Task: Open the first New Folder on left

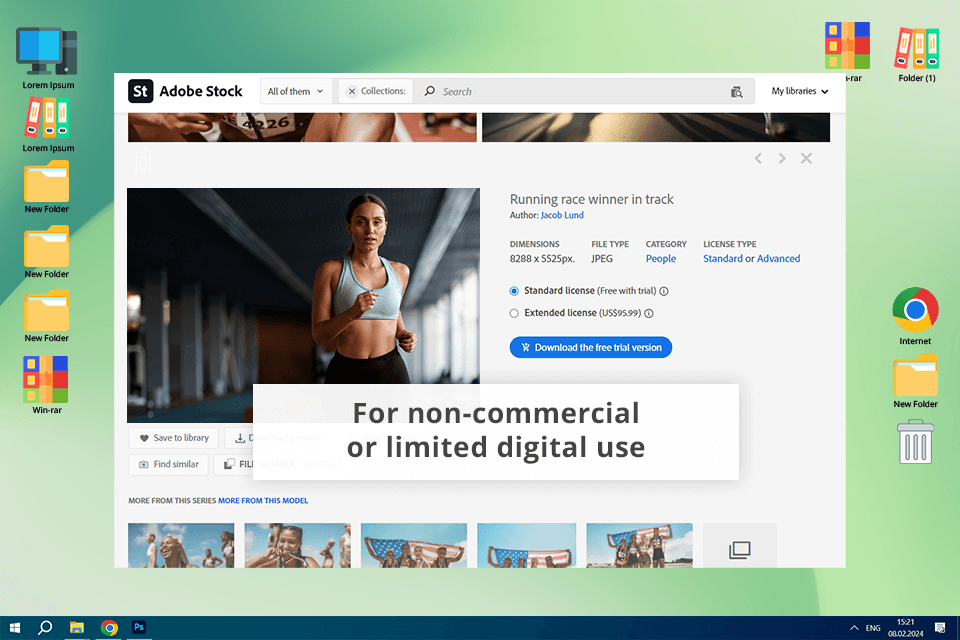Action: 47,187
